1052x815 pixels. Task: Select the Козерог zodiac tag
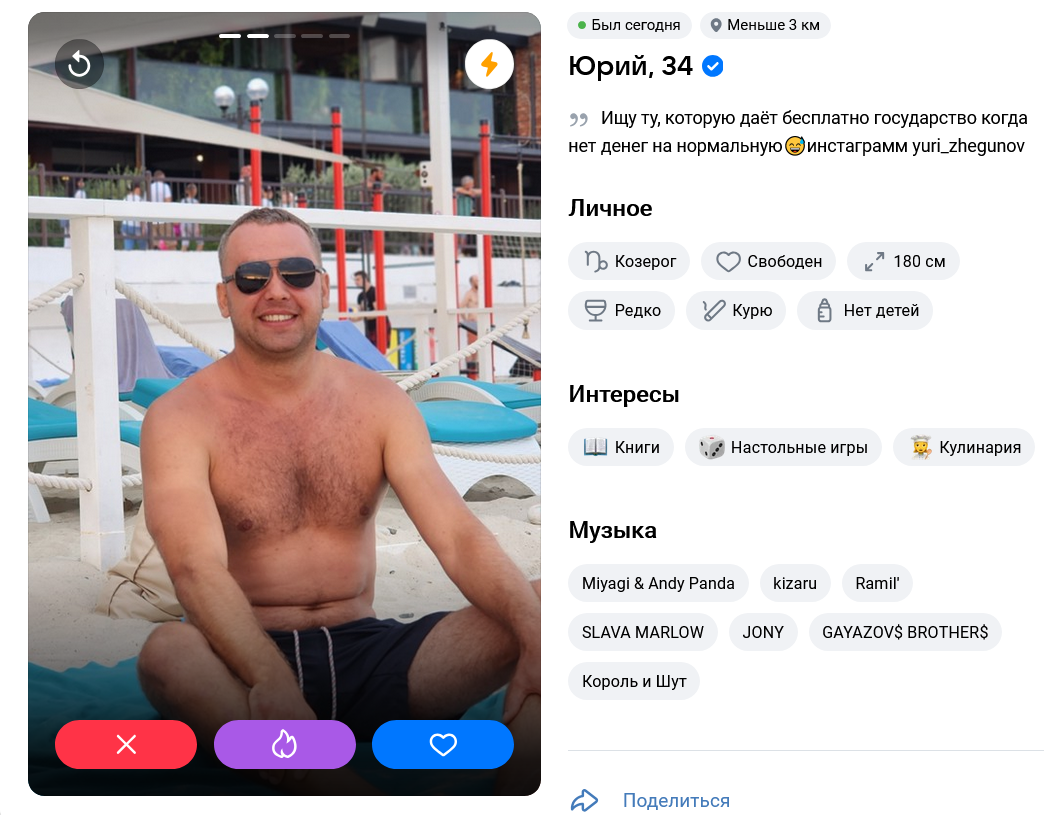tap(629, 261)
